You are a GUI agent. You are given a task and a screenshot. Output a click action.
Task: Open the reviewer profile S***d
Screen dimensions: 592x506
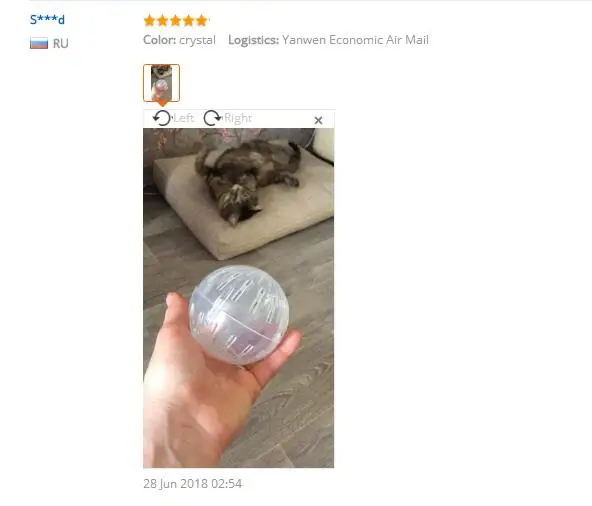click(x=47, y=19)
